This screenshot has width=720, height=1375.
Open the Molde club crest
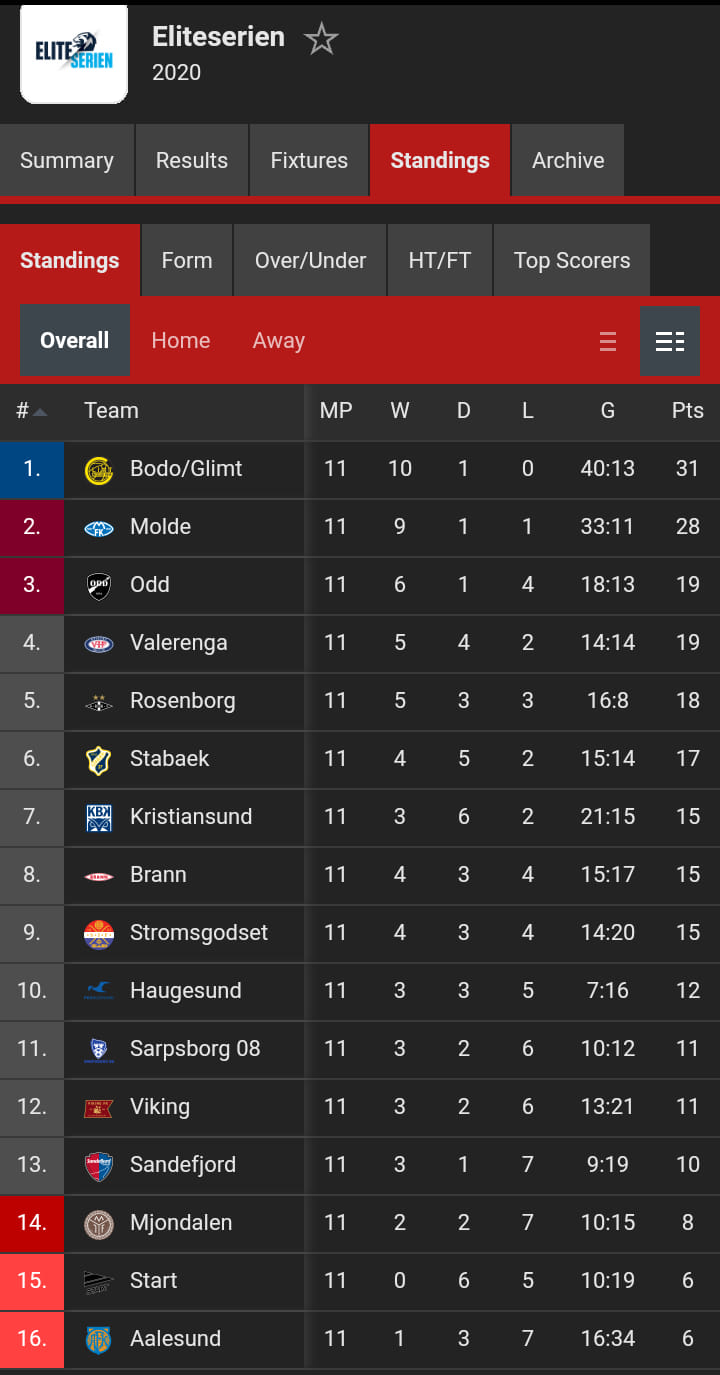(99, 527)
